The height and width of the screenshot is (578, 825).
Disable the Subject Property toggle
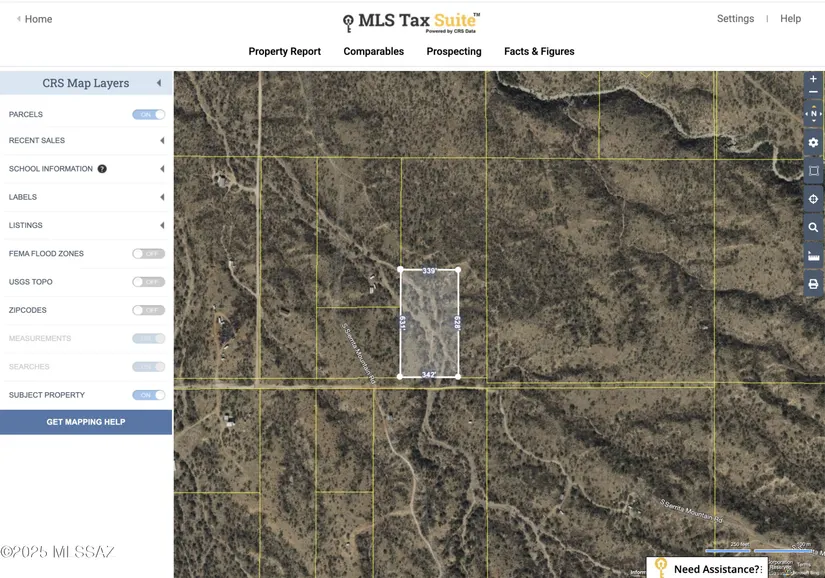pos(148,395)
